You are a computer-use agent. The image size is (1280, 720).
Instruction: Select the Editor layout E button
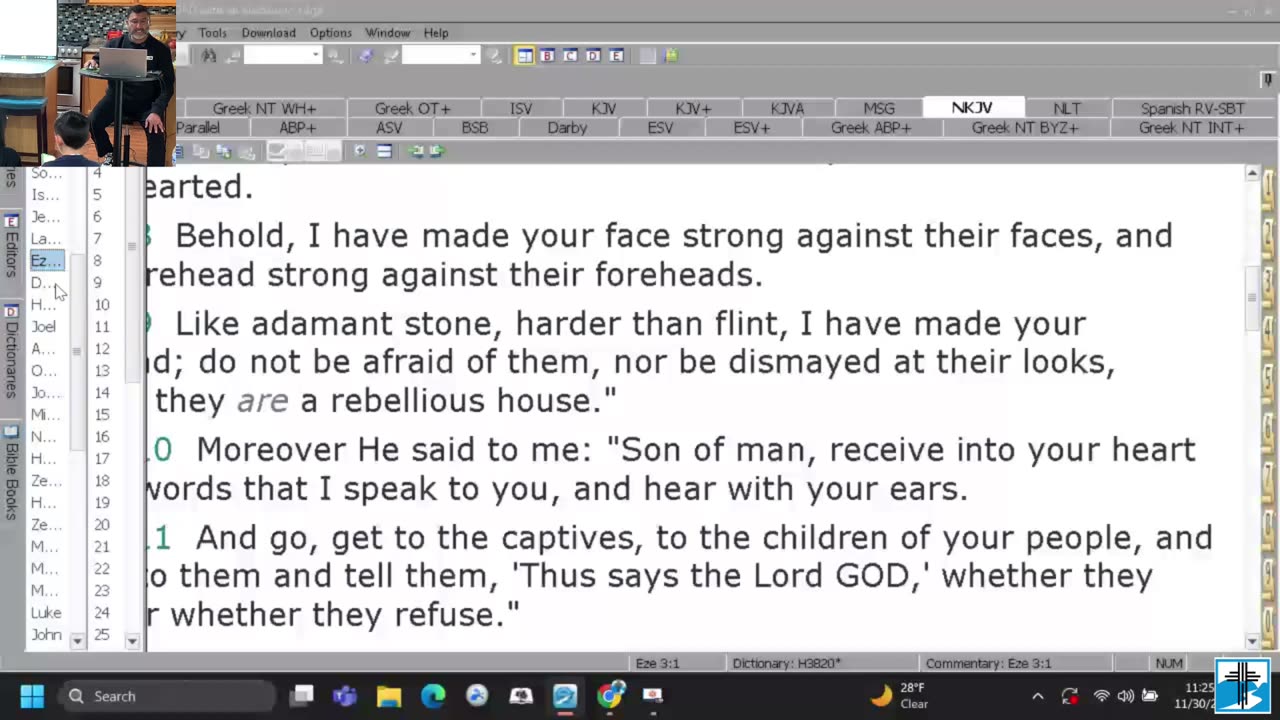(x=616, y=56)
